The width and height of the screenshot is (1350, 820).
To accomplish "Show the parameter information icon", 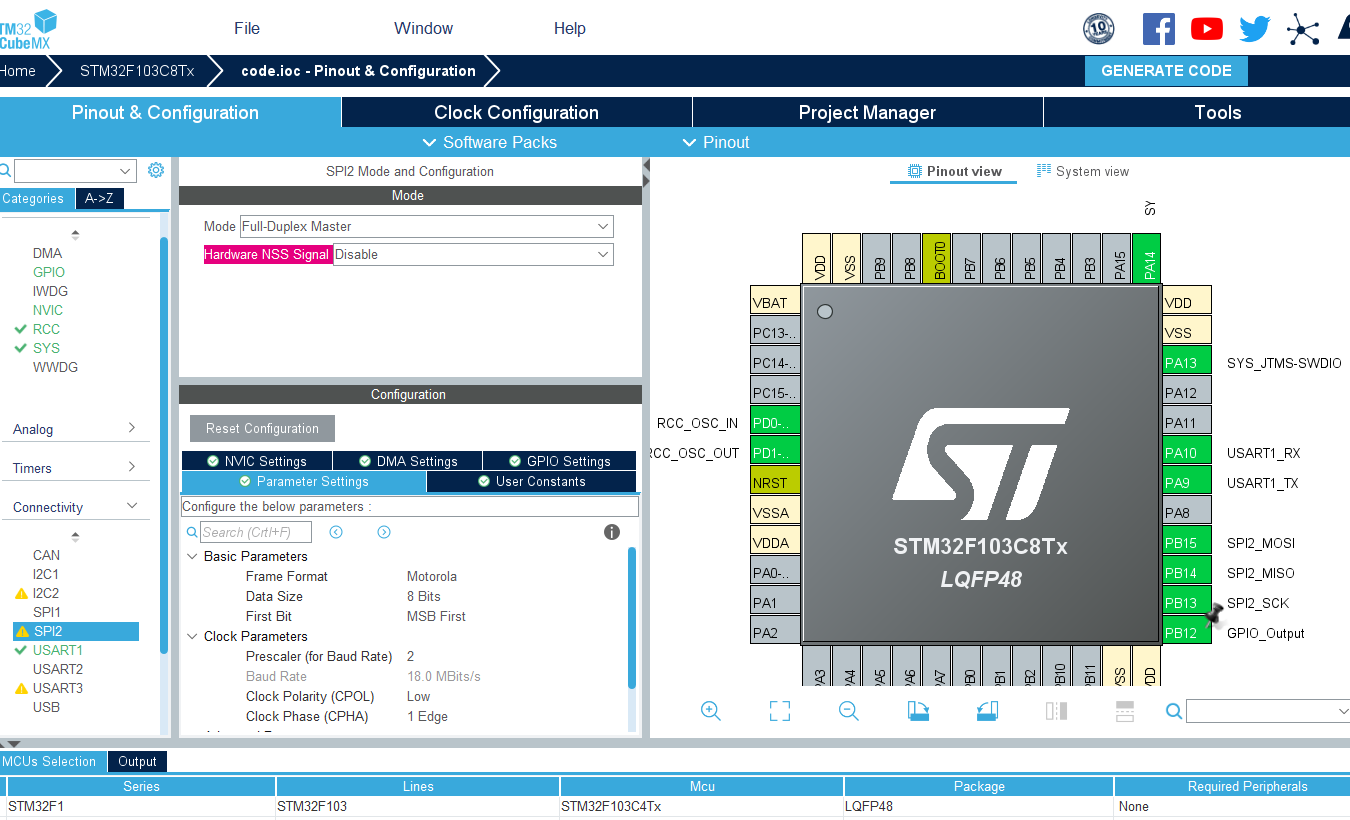I will tap(612, 532).
